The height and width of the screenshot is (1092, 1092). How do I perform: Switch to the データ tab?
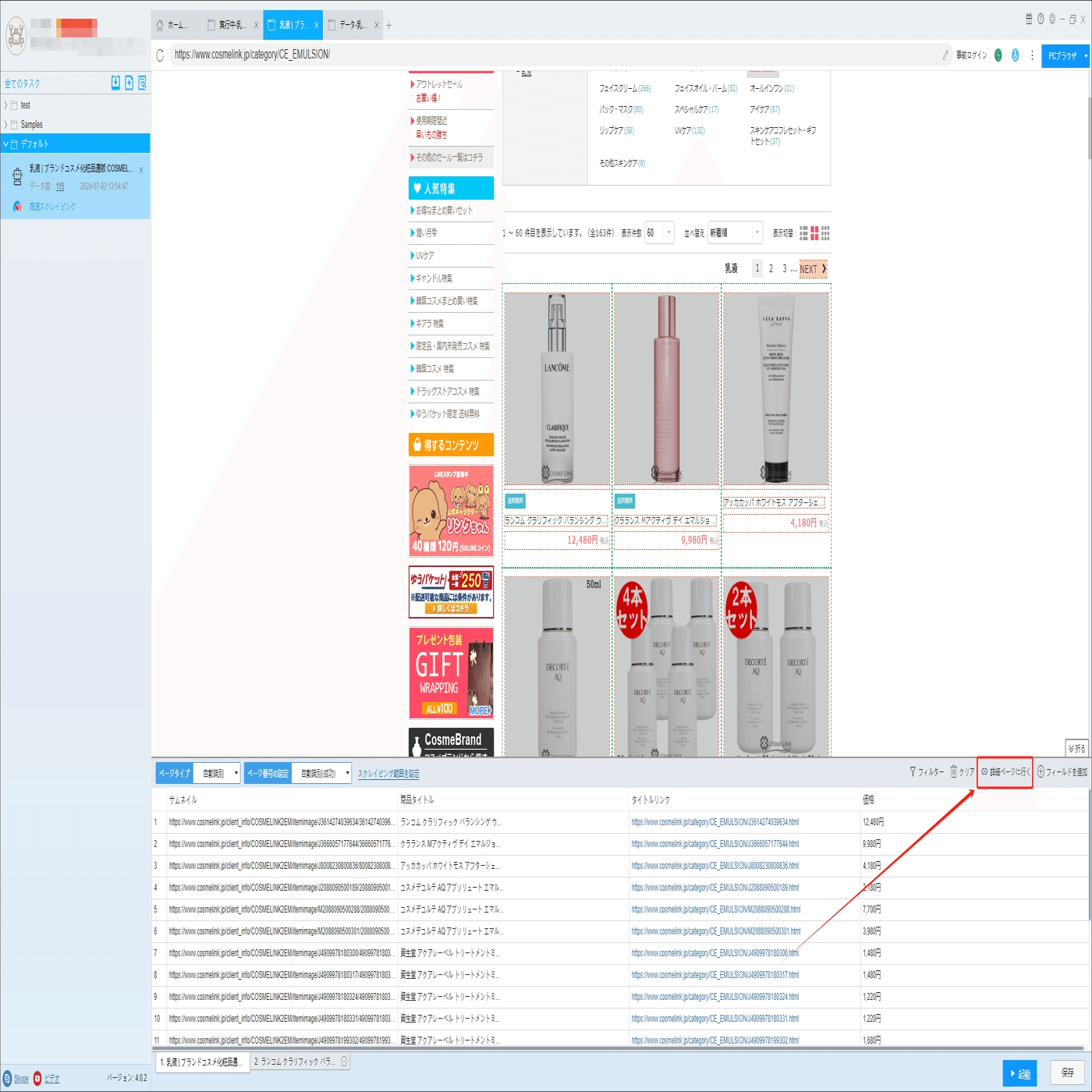(x=353, y=25)
